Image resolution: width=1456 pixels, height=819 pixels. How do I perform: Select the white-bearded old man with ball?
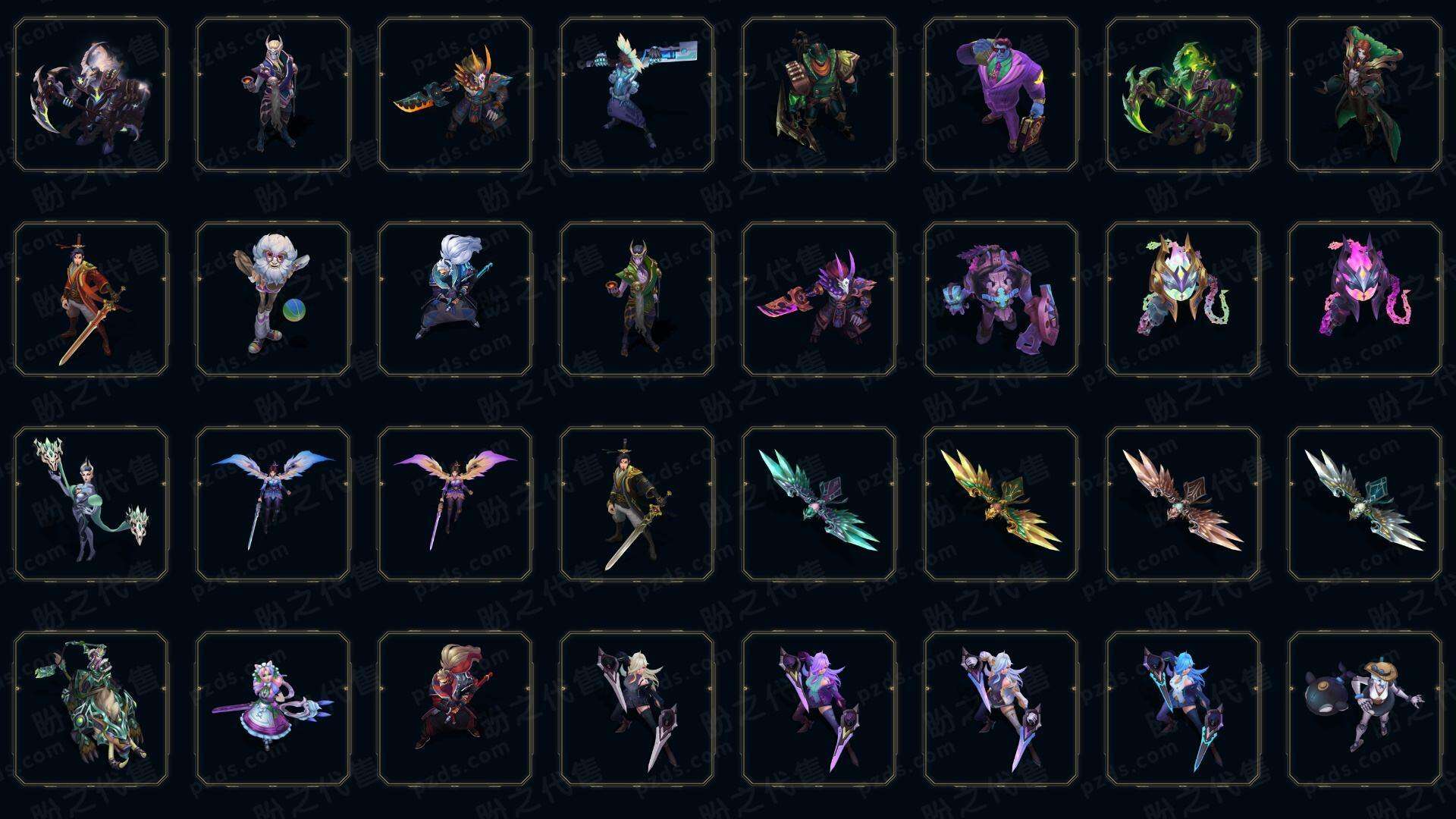point(273,300)
